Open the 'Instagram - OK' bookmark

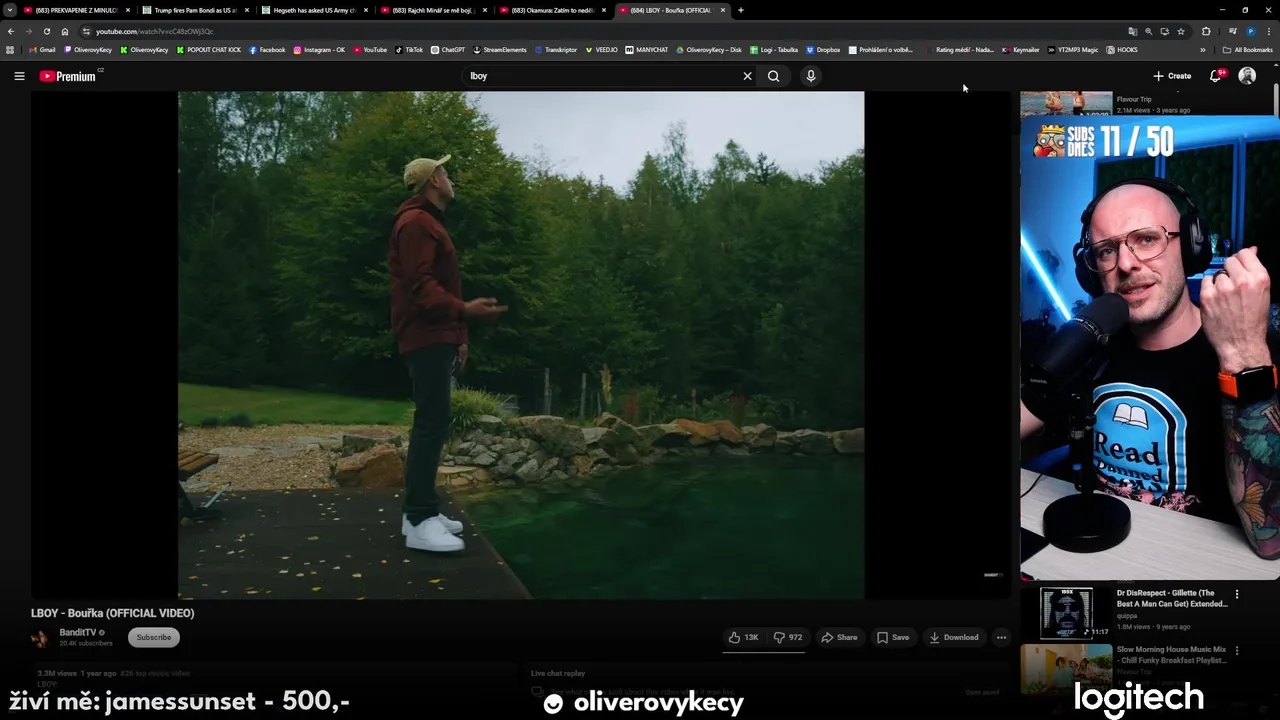[x=319, y=49]
